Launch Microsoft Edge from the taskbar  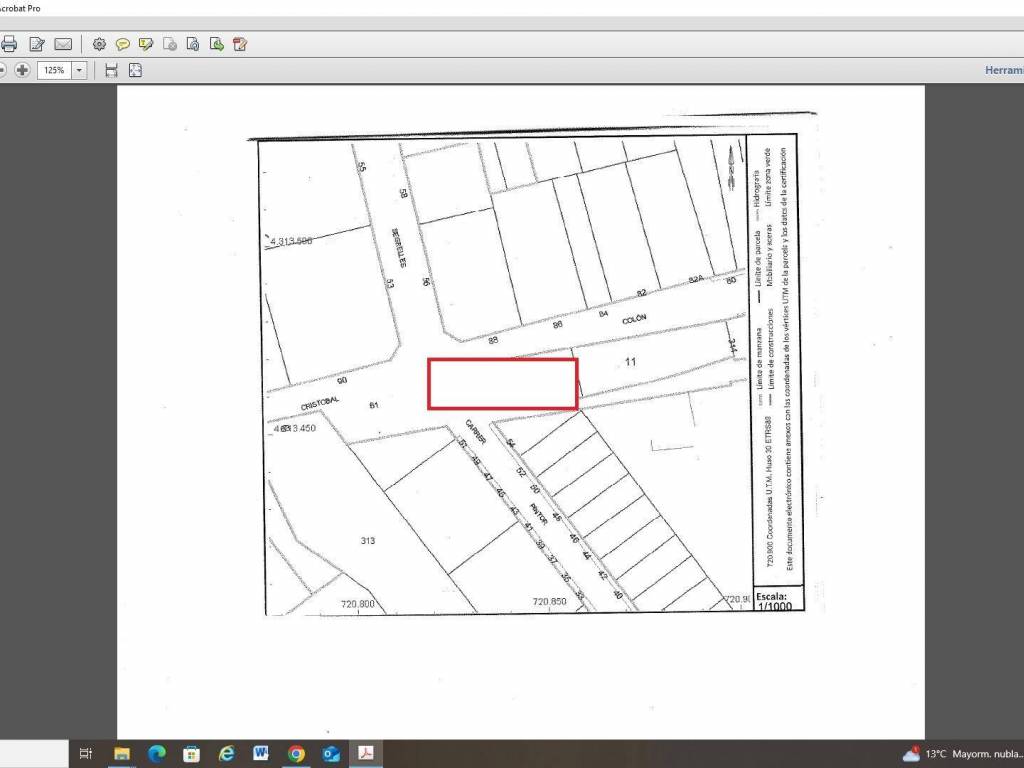pos(157,754)
